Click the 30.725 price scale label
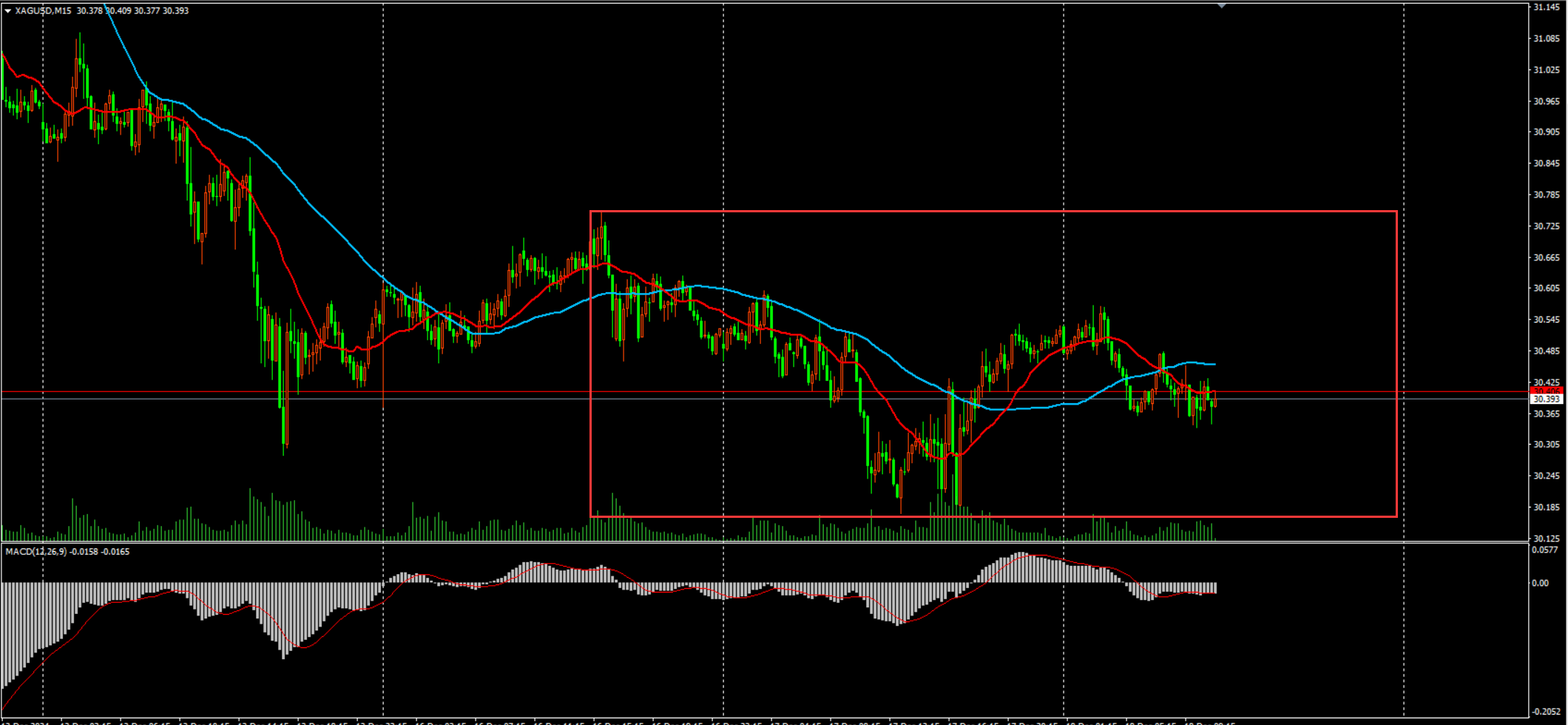The height and width of the screenshot is (725, 1568). pyautogui.click(x=1547, y=226)
